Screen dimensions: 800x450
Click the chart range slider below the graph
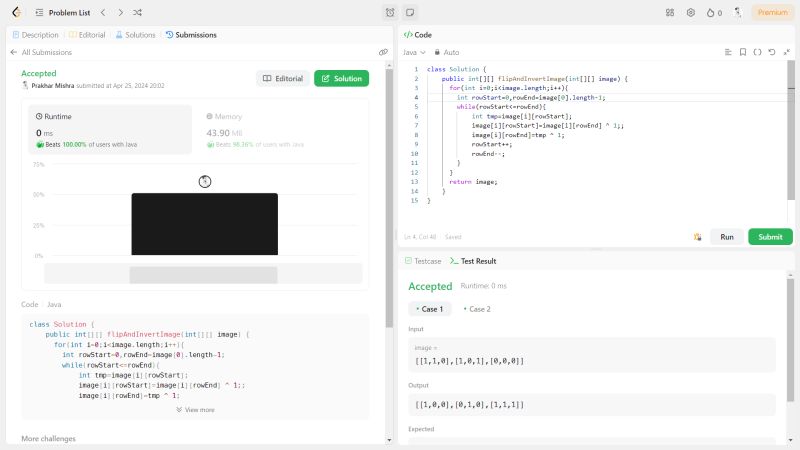203,274
